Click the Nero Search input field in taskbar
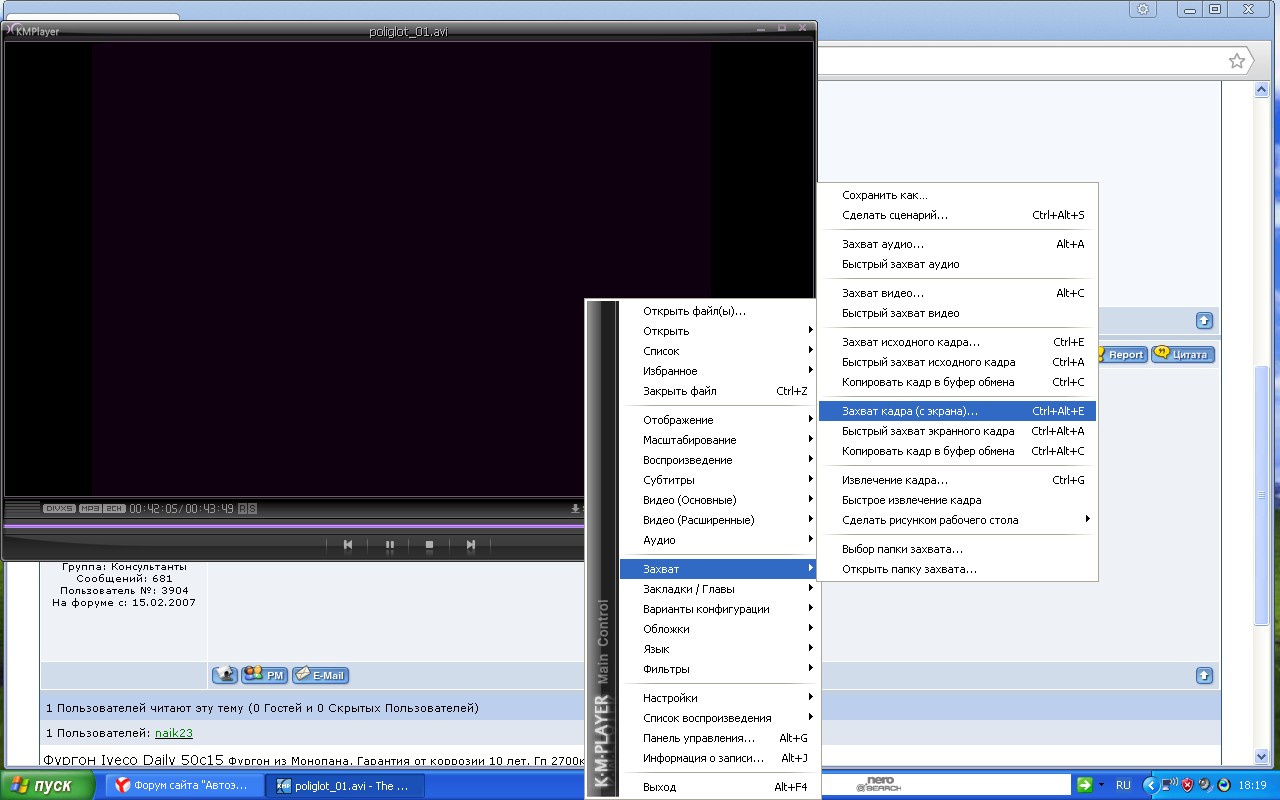 [948, 785]
